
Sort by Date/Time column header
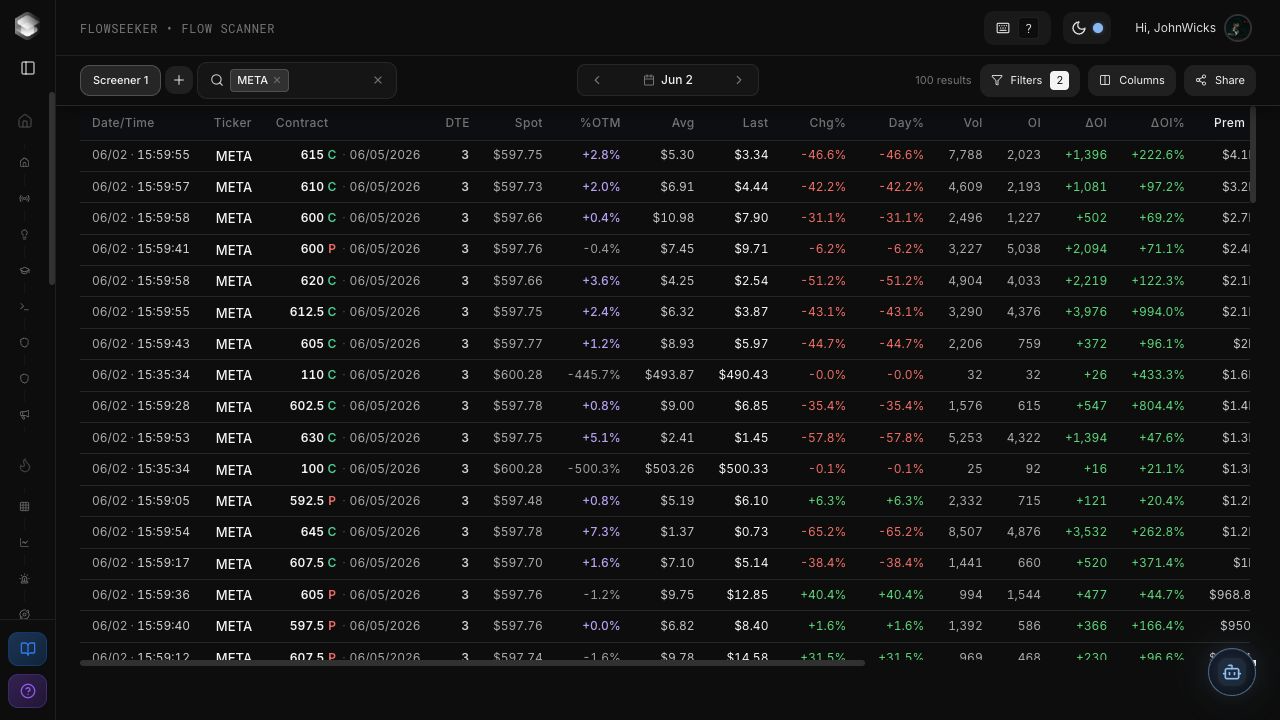point(123,123)
